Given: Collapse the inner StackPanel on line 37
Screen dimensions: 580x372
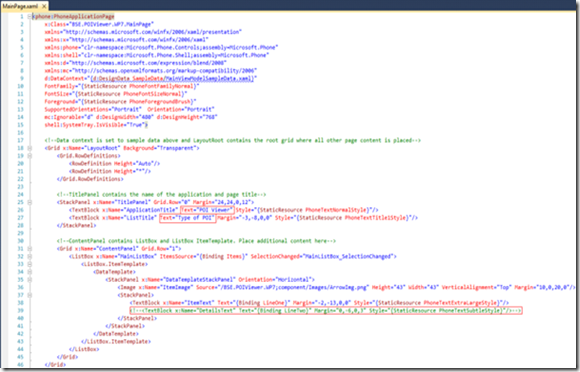Looking at the screenshot, I should pyautogui.click(x=30, y=295).
